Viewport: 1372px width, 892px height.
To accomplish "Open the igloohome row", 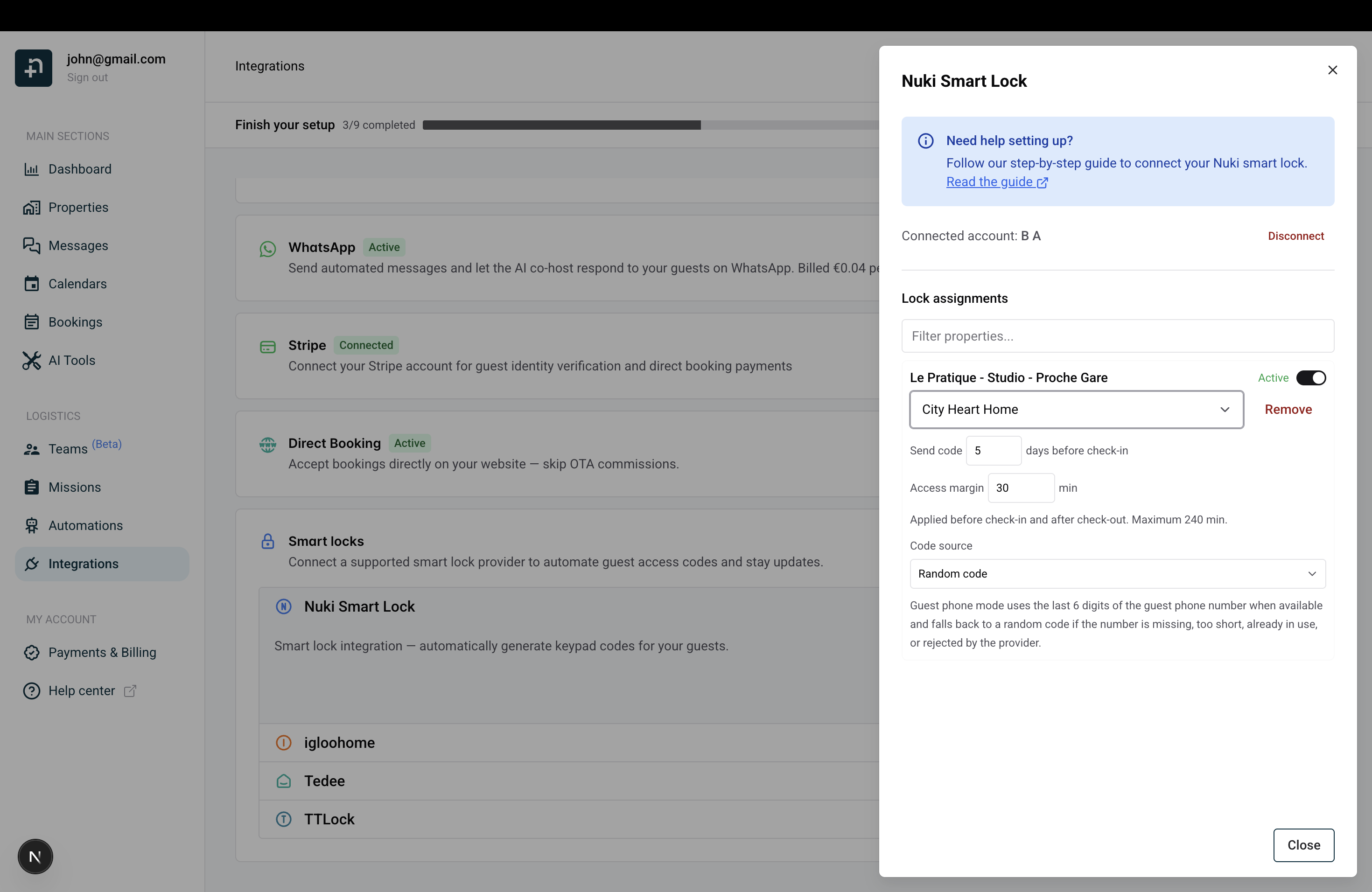I will pos(569,743).
